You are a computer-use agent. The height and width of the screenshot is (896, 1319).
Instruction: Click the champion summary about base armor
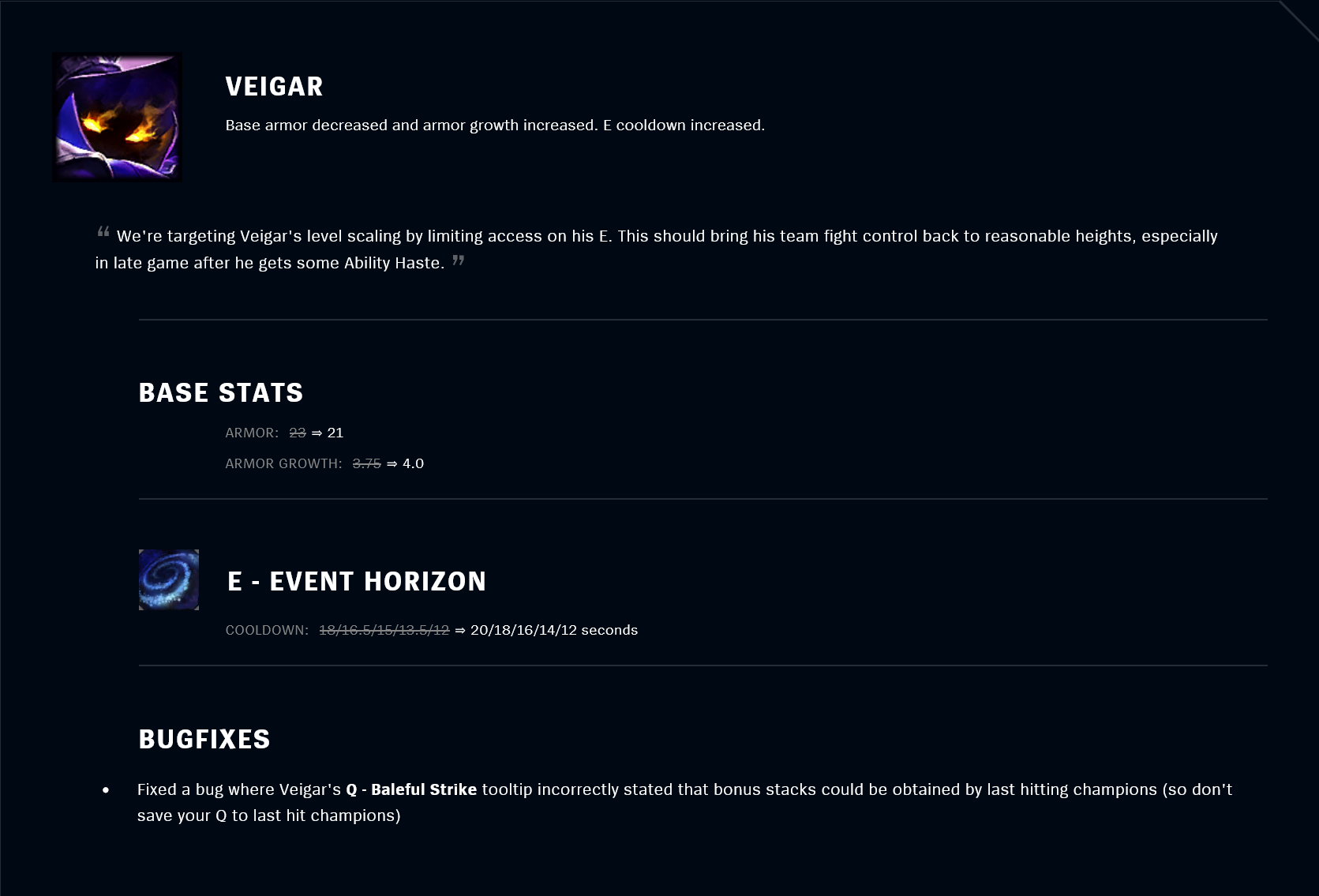point(495,125)
